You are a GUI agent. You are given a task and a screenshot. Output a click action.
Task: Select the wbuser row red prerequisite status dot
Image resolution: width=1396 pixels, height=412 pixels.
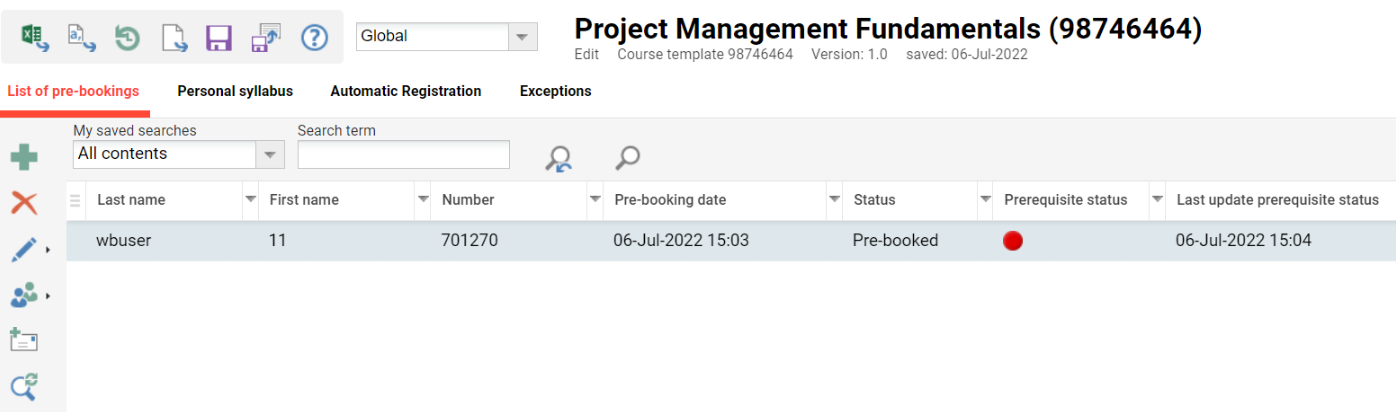1013,241
